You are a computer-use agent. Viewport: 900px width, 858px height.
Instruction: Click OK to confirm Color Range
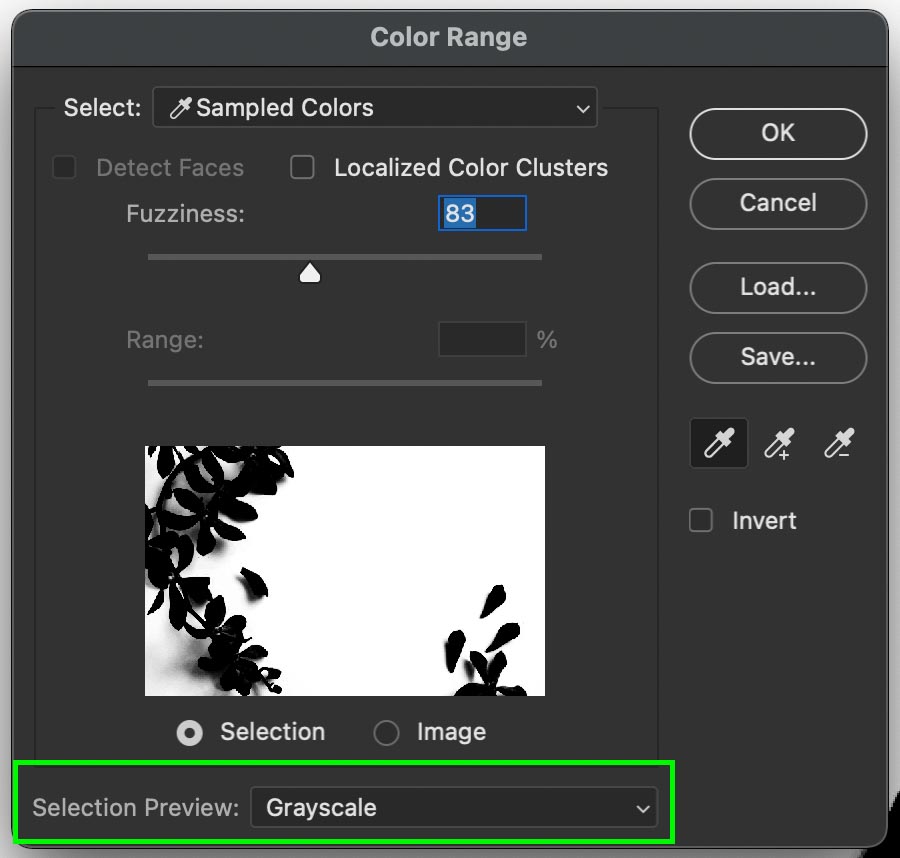778,134
